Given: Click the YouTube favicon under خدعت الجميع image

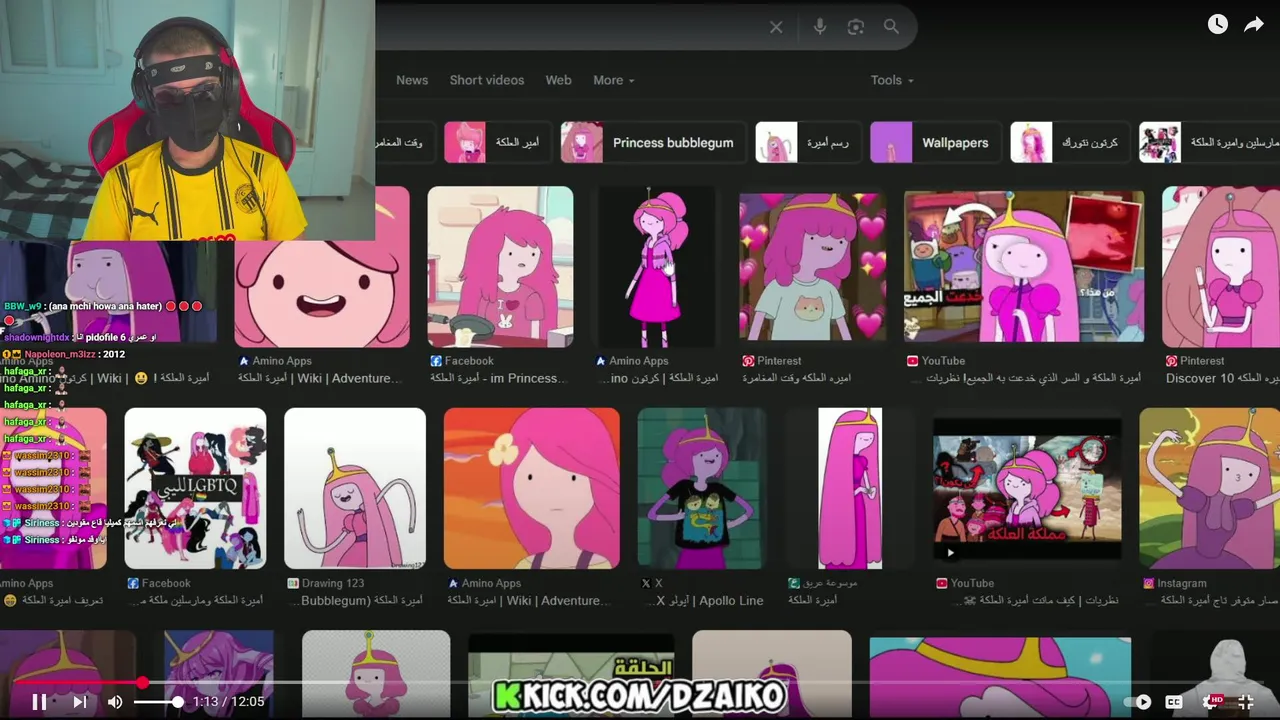Looking at the screenshot, I should pos(912,361).
